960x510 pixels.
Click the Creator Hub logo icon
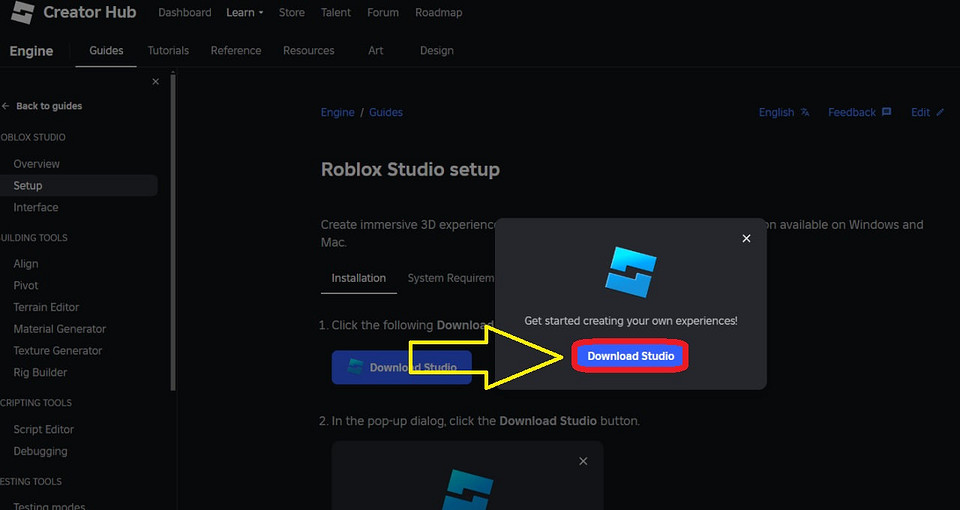(x=21, y=13)
